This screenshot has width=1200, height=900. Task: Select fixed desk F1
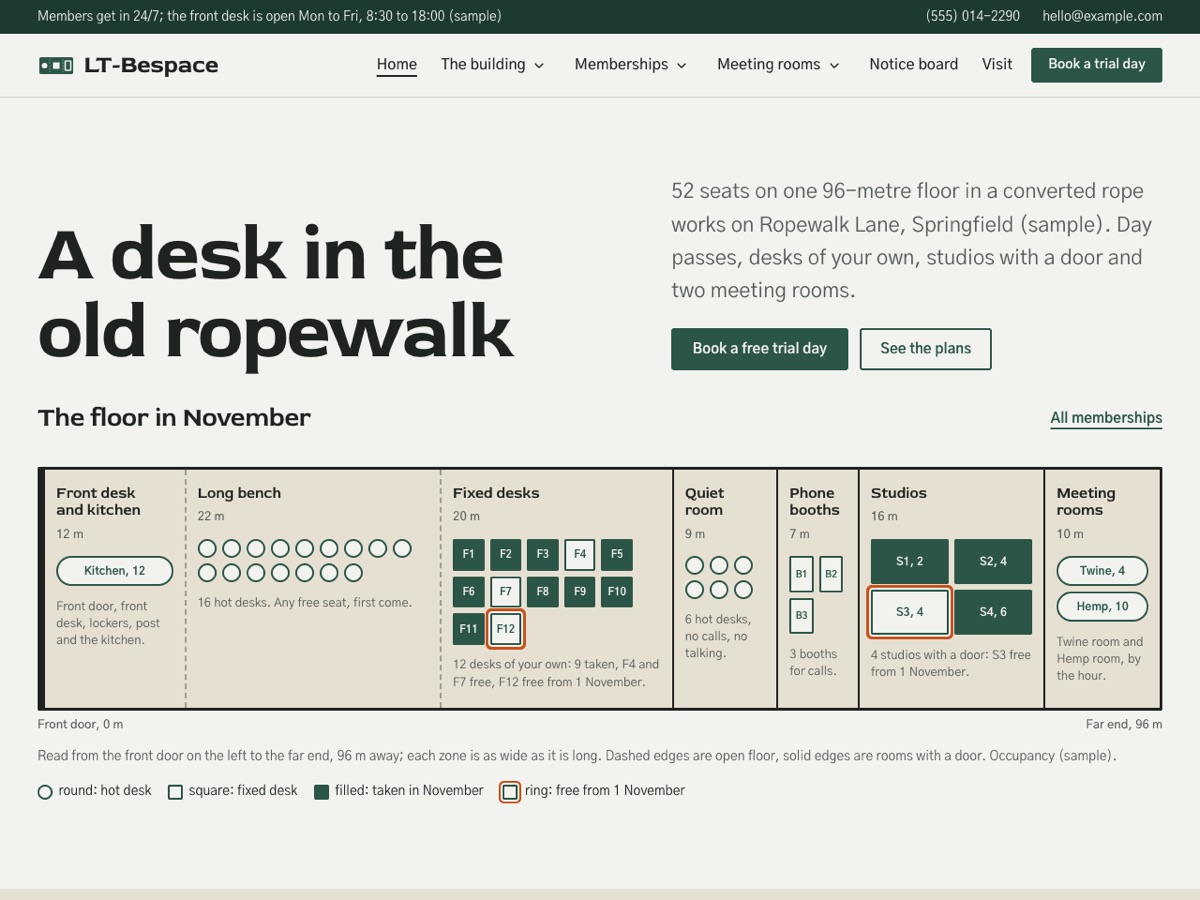(469, 555)
